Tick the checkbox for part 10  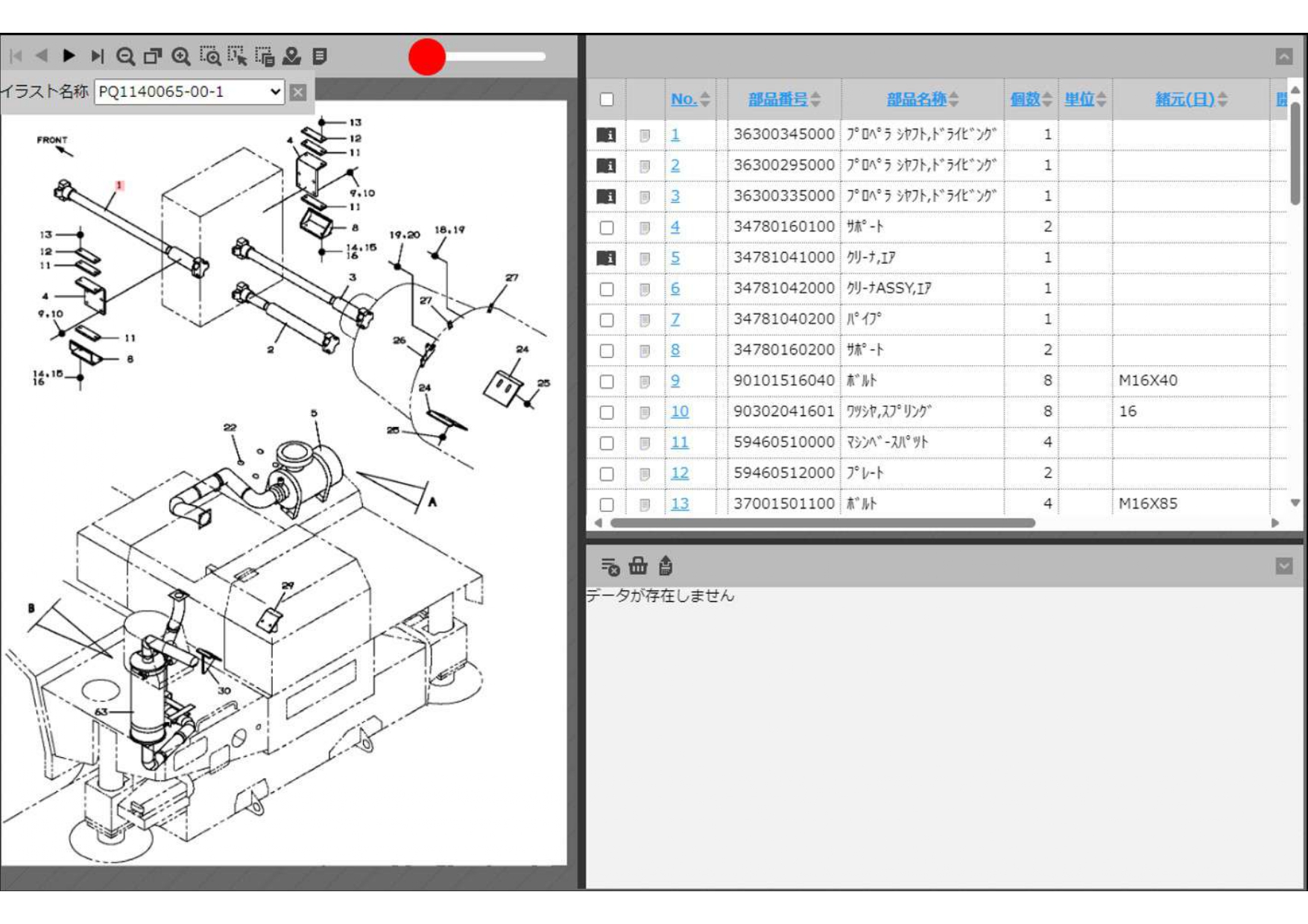click(x=607, y=412)
